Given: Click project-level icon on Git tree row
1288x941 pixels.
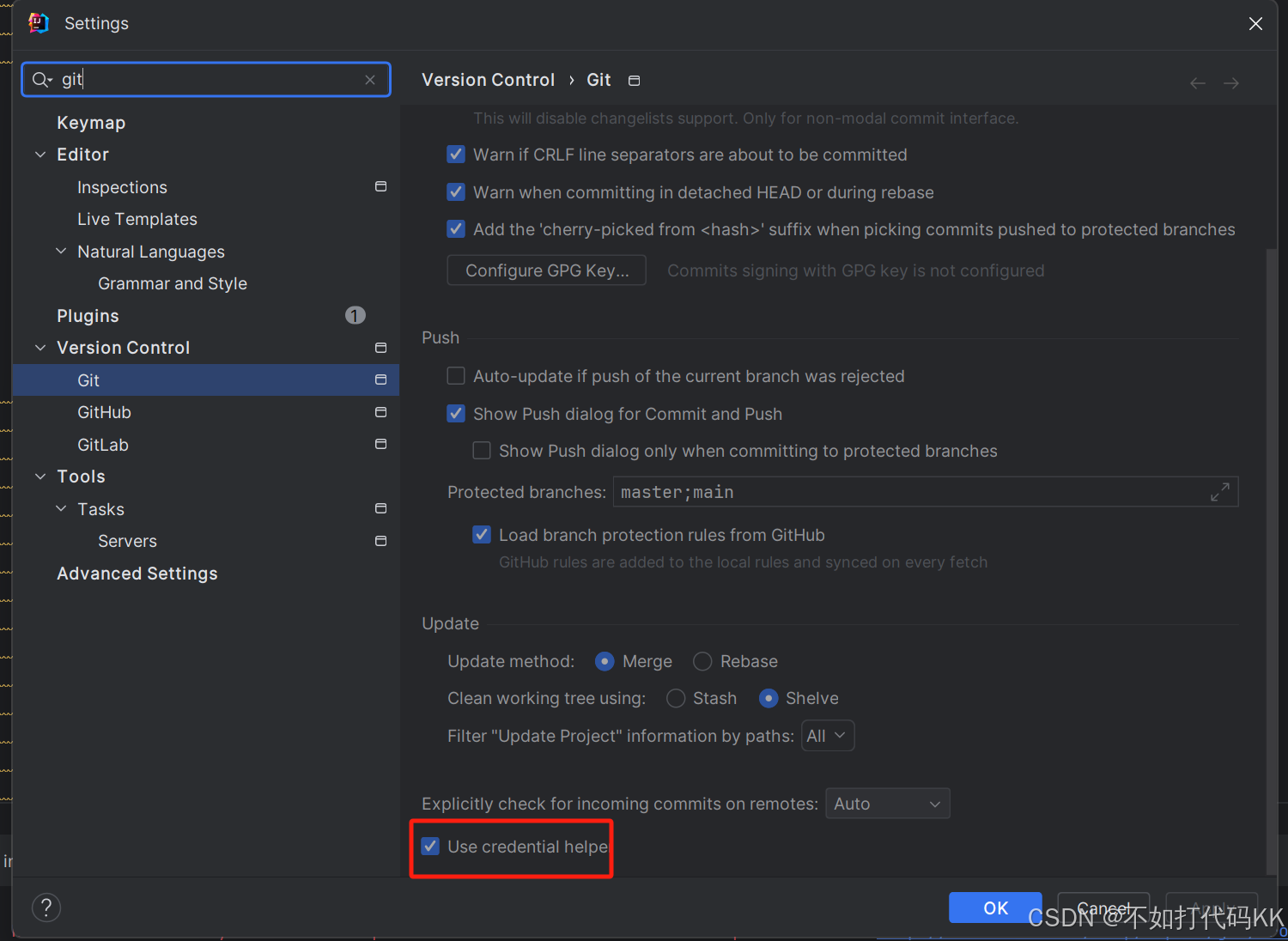Looking at the screenshot, I should [x=380, y=379].
